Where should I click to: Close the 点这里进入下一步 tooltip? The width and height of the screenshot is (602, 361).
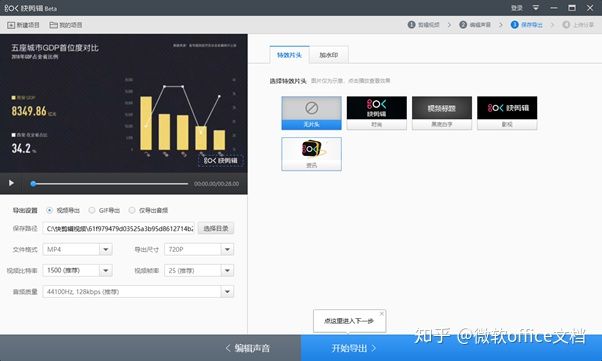click(x=382, y=314)
